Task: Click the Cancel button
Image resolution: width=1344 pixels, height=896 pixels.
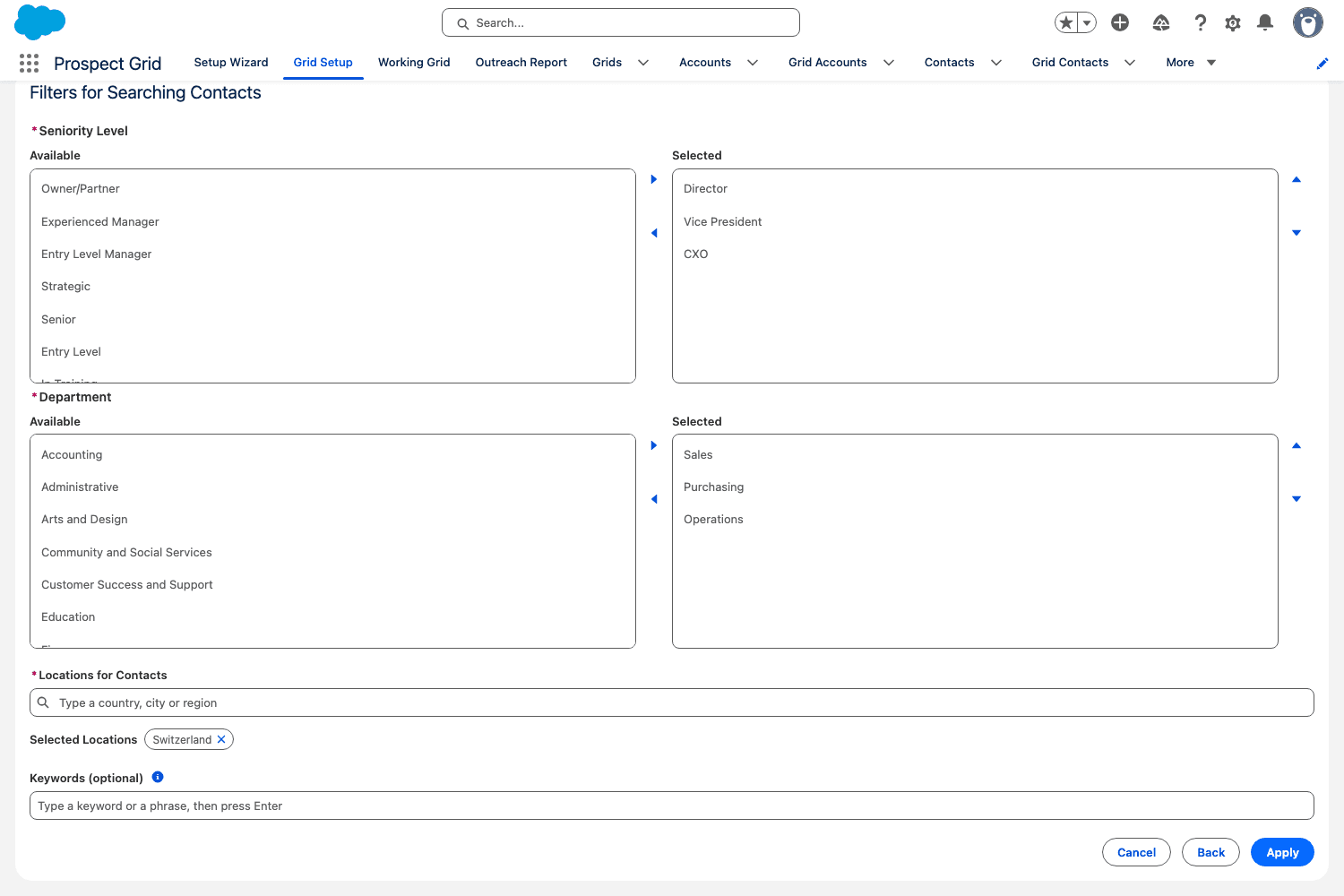Action: coord(1136,852)
